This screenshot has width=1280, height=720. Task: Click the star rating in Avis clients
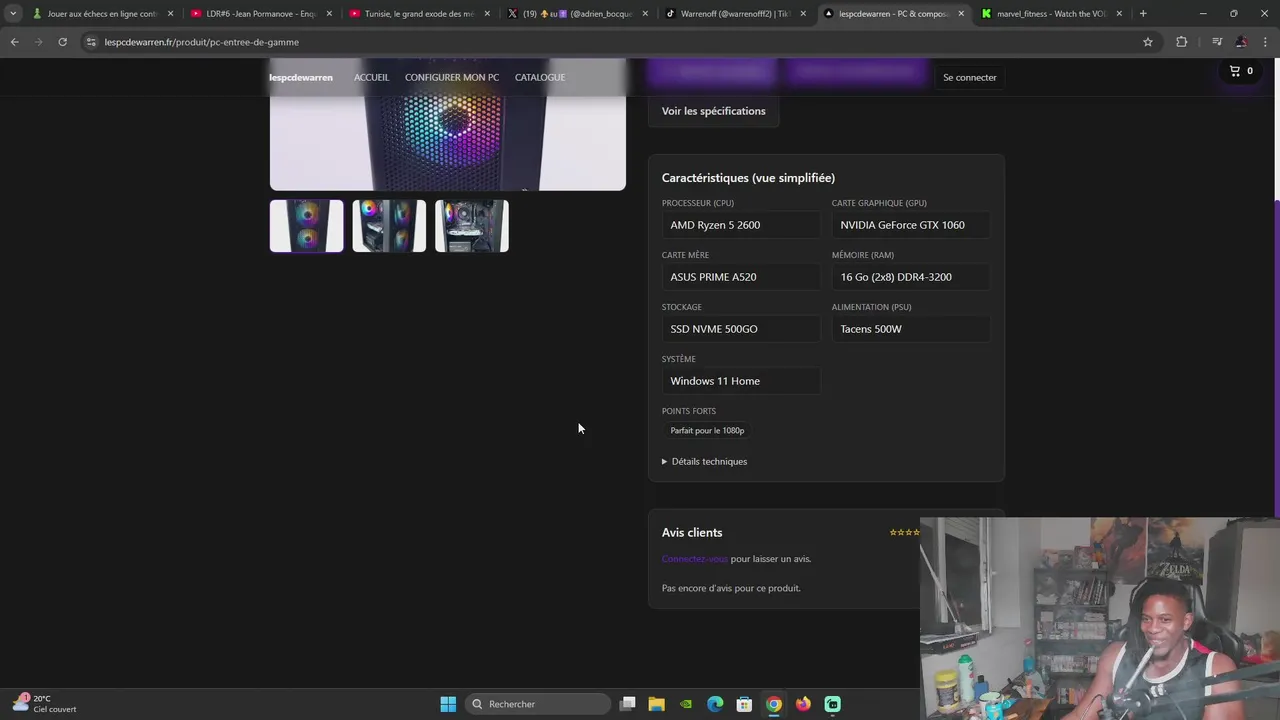click(905, 532)
